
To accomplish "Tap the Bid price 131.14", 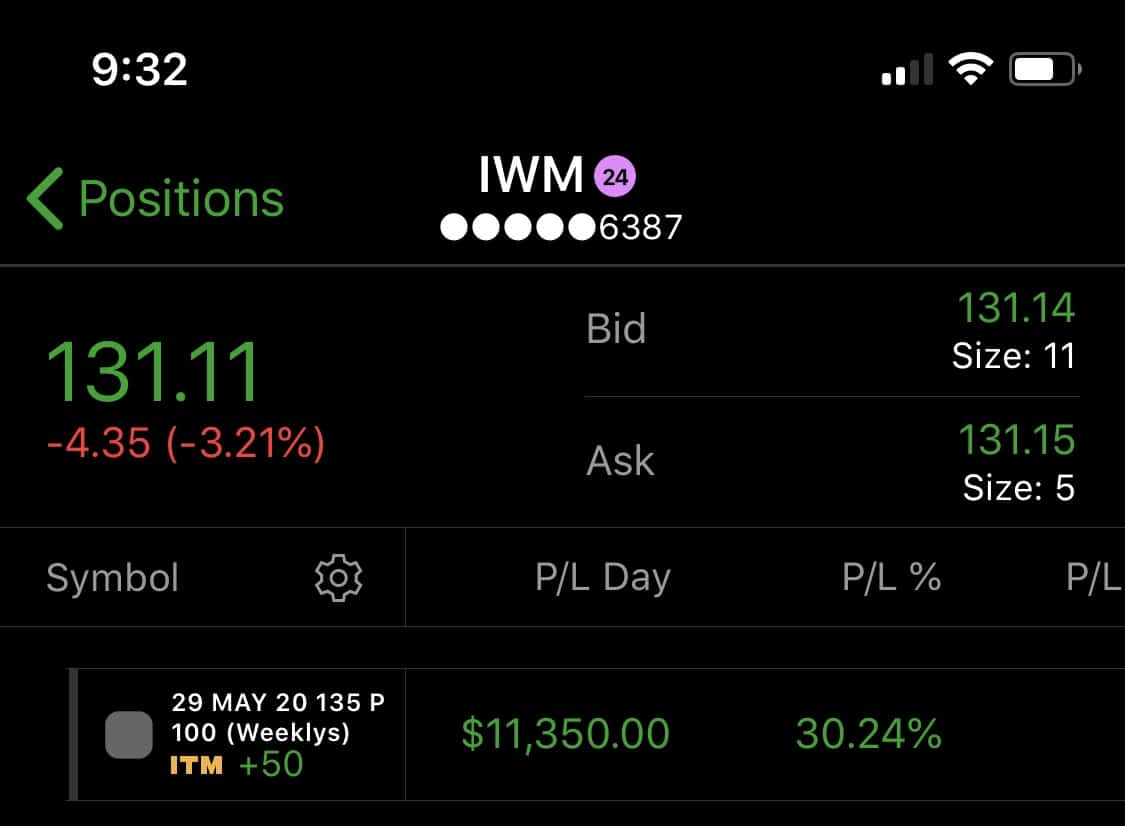I will [x=1016, y=308].
